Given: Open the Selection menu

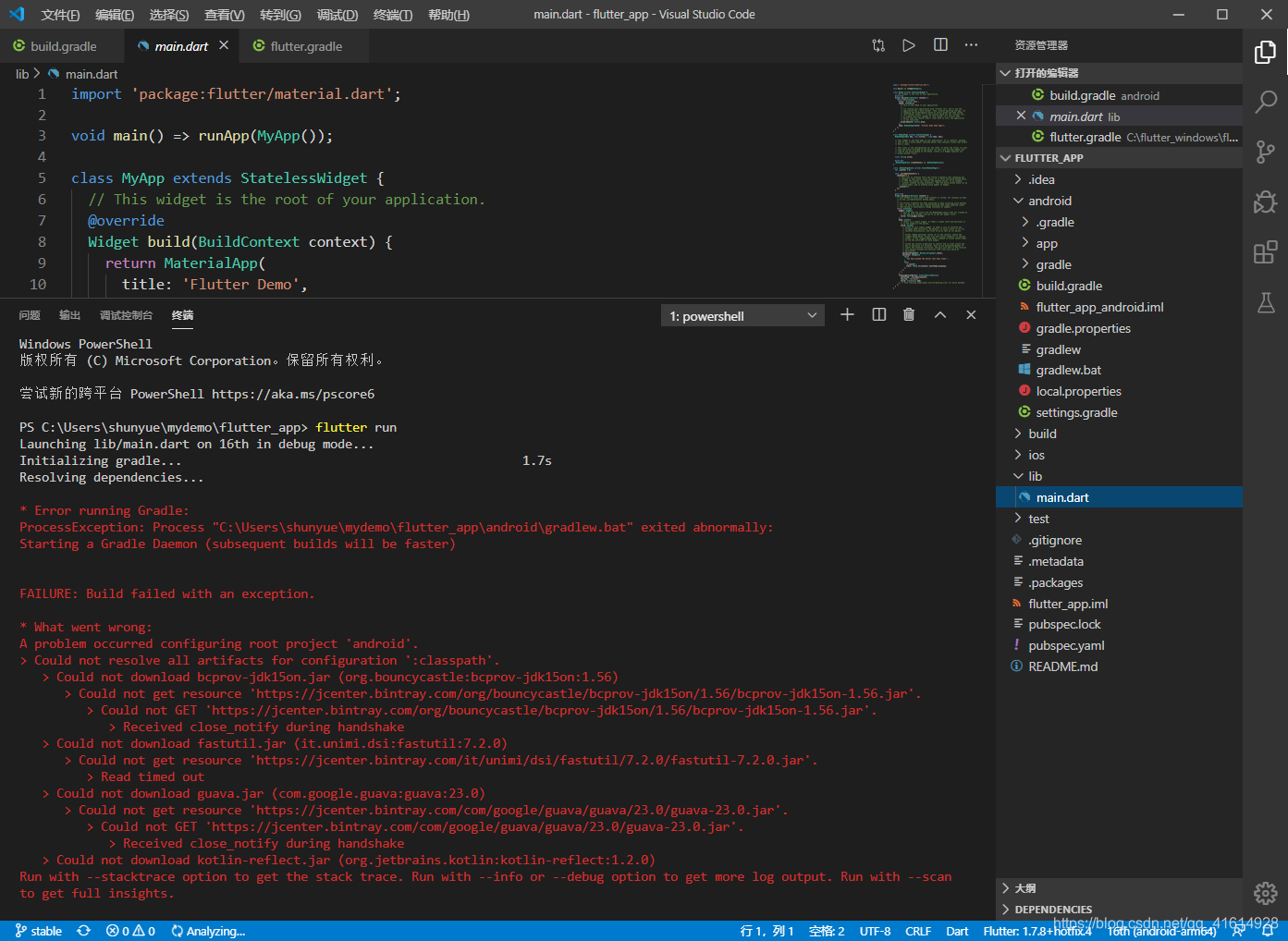Looking at the screenshot, I should 169,15.
